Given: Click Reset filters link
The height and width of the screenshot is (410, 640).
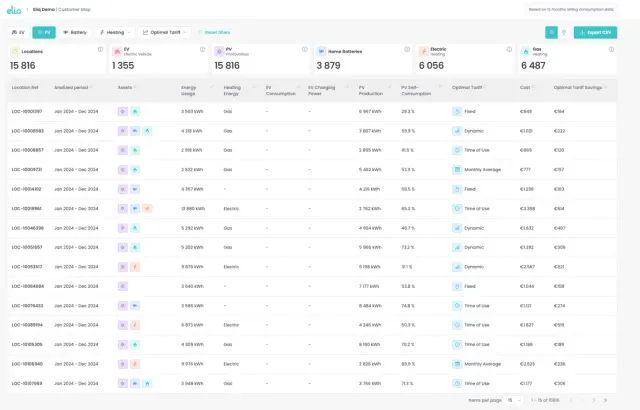Looking at the screenshot, I should tap(214, 32).
